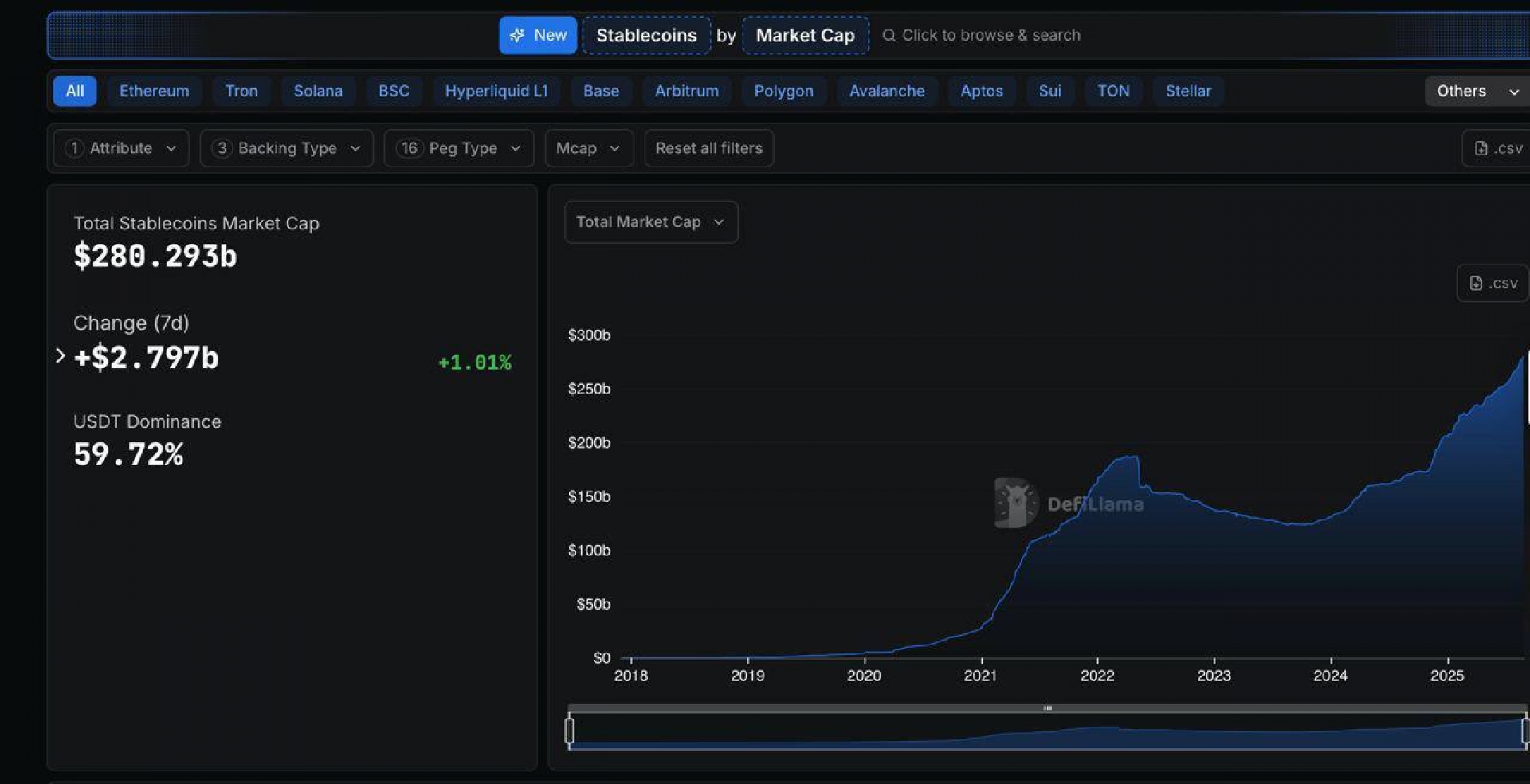Select the Hyperliquid L1 tab
The width and height of the screenshot is (1530, 784).
coord(496,91)
